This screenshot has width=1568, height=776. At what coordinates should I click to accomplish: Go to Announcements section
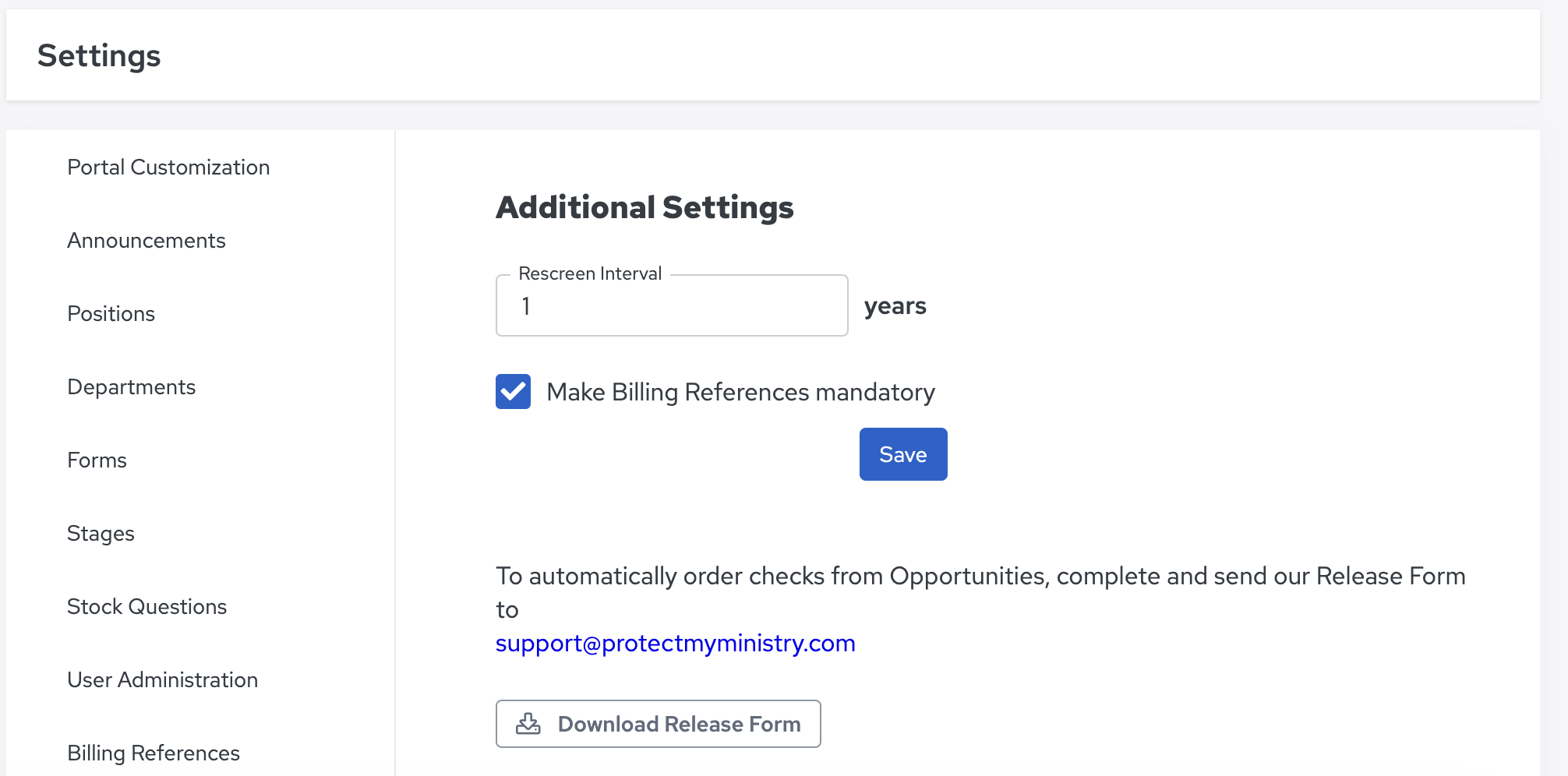click(x=147, y=241)
